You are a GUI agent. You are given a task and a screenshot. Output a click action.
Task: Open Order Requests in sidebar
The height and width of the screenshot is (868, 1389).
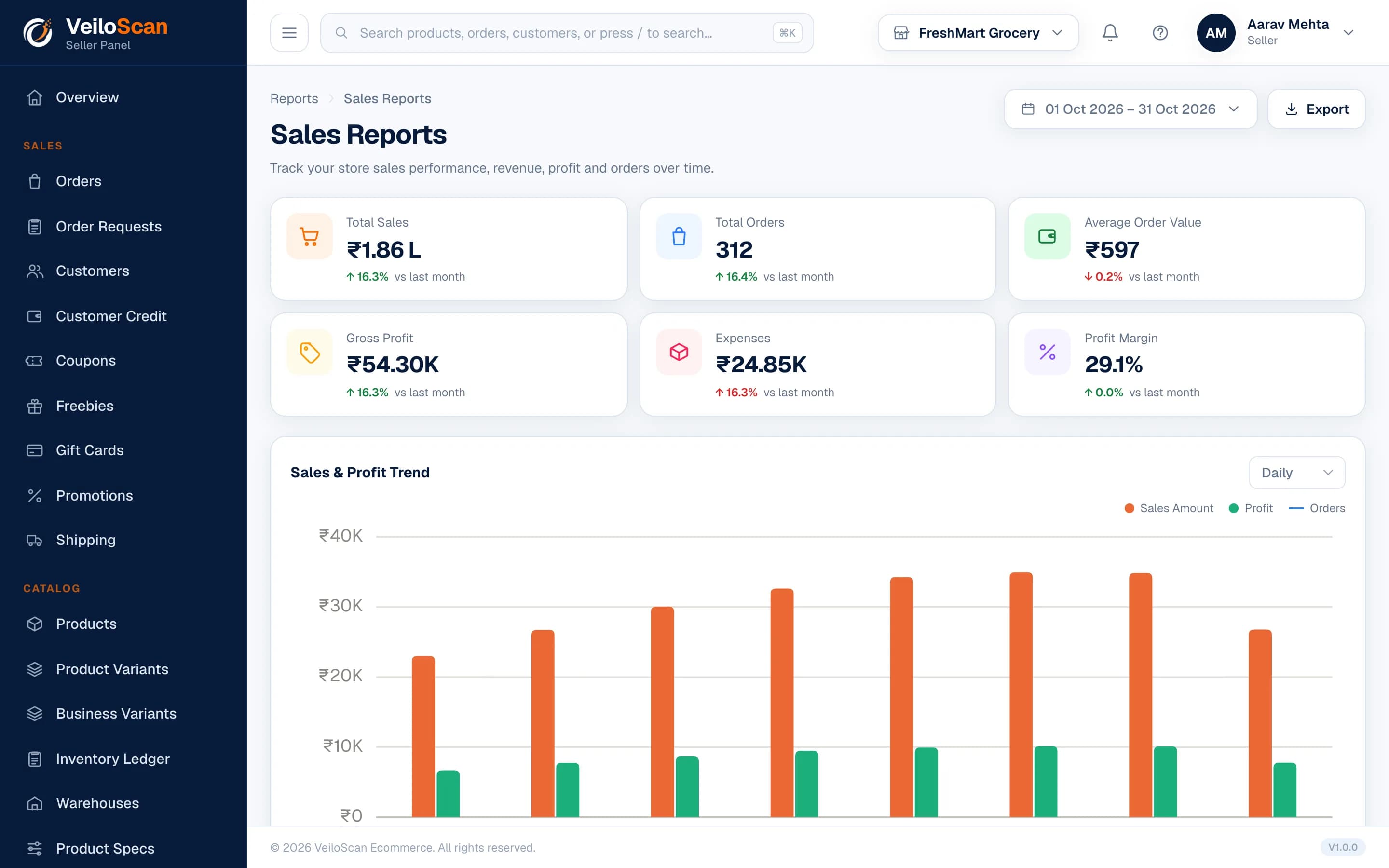click(123, 227)
